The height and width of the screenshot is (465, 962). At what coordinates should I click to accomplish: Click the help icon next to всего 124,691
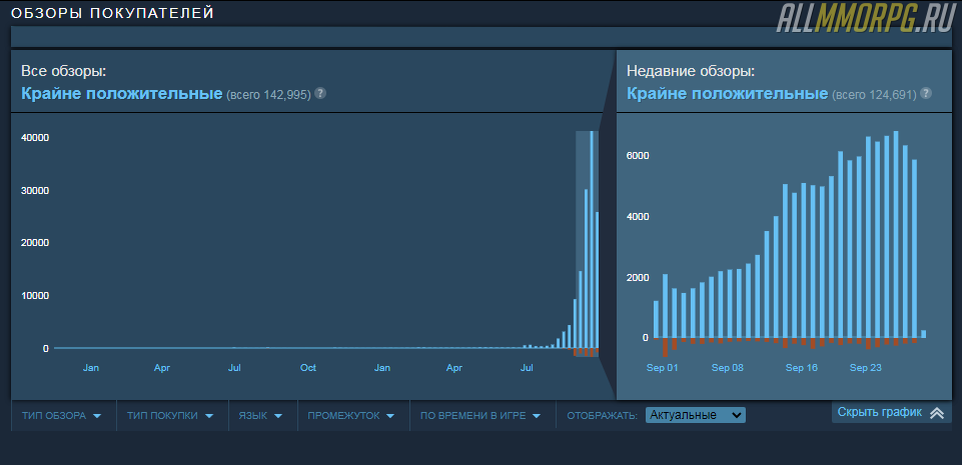pos(926,94)
